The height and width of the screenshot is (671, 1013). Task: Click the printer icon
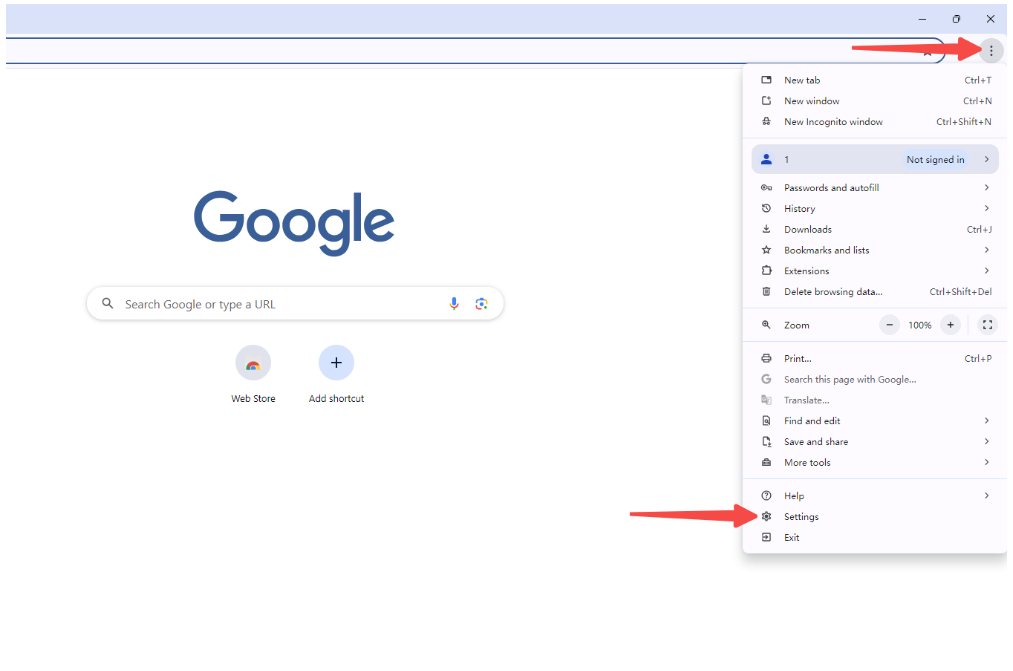pyautogui.click(x=766, y=358)
